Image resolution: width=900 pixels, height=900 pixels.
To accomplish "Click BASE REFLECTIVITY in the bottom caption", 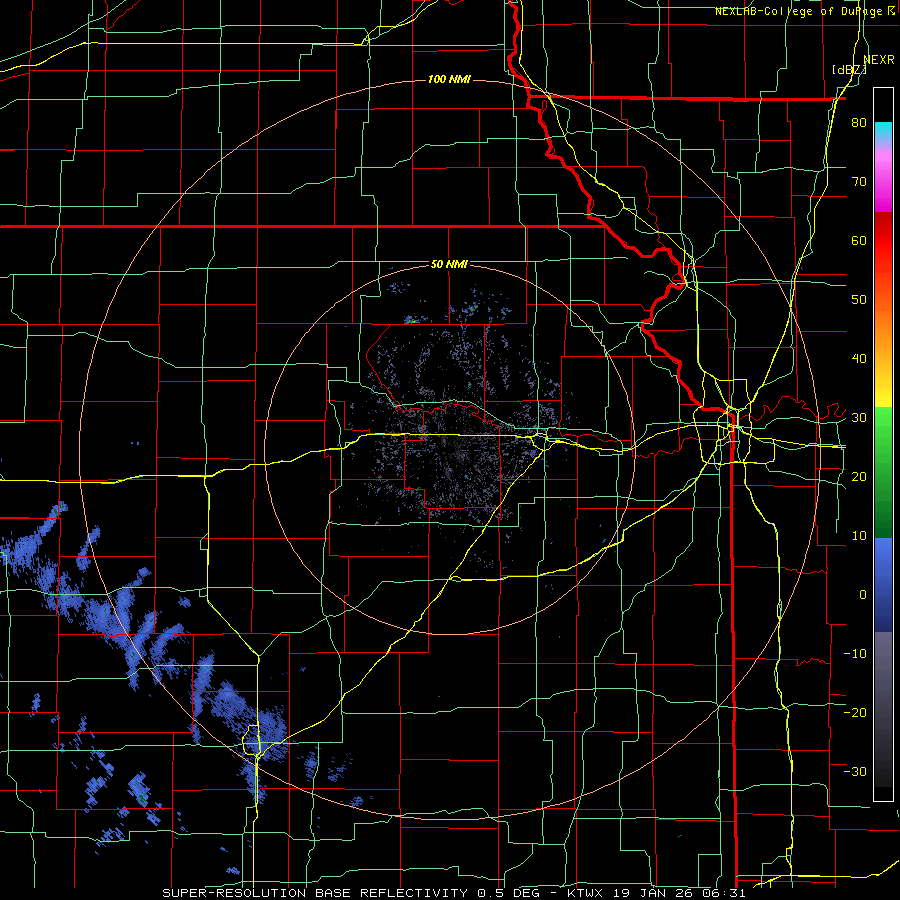I will click(x=391, y=893).
